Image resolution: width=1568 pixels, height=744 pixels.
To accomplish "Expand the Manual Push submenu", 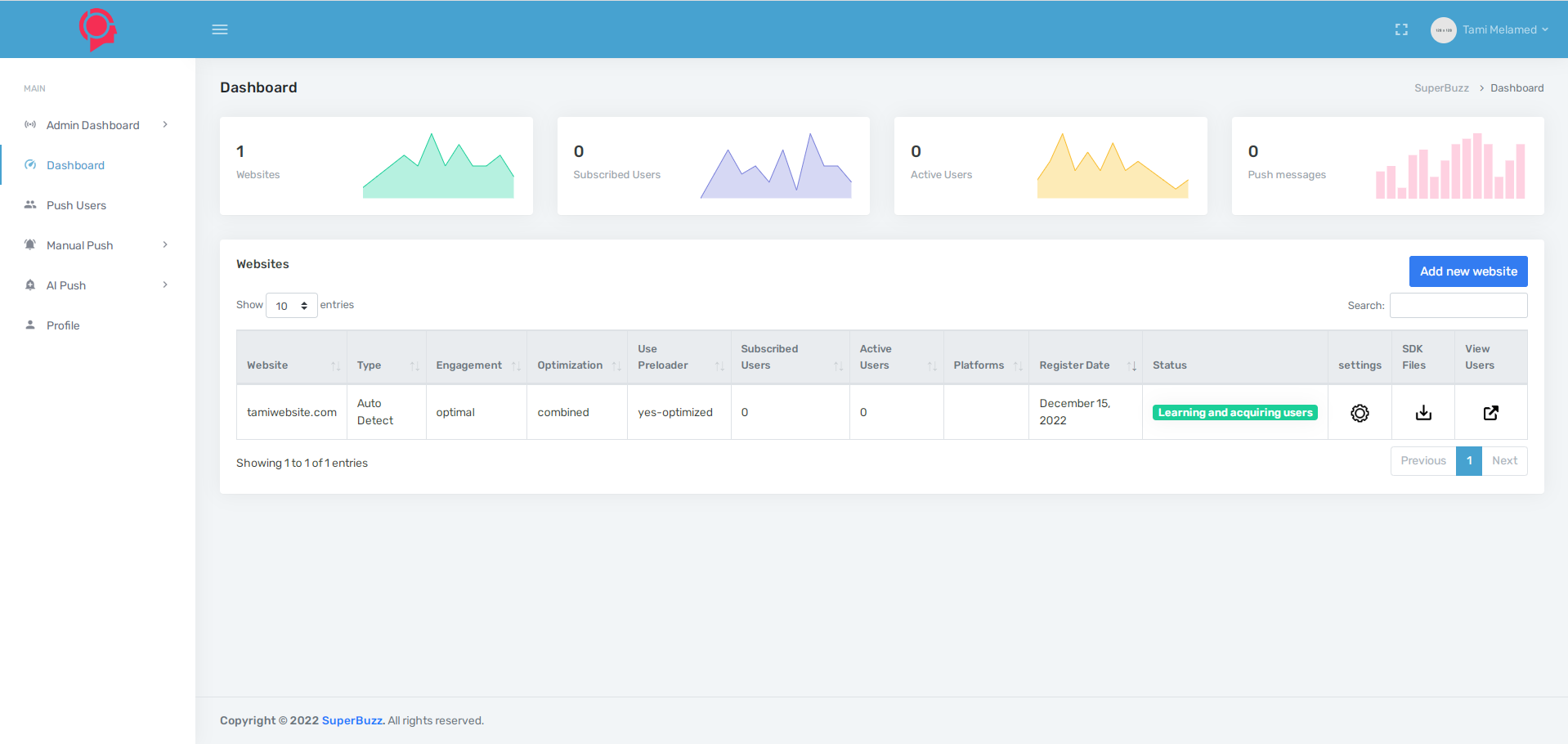I will point(96,245).
